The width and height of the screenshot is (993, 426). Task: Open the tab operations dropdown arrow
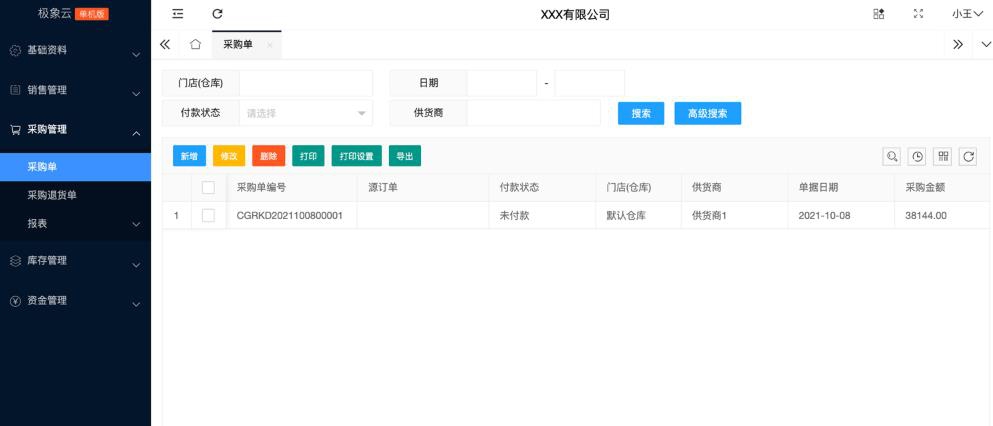click(986, 44)
